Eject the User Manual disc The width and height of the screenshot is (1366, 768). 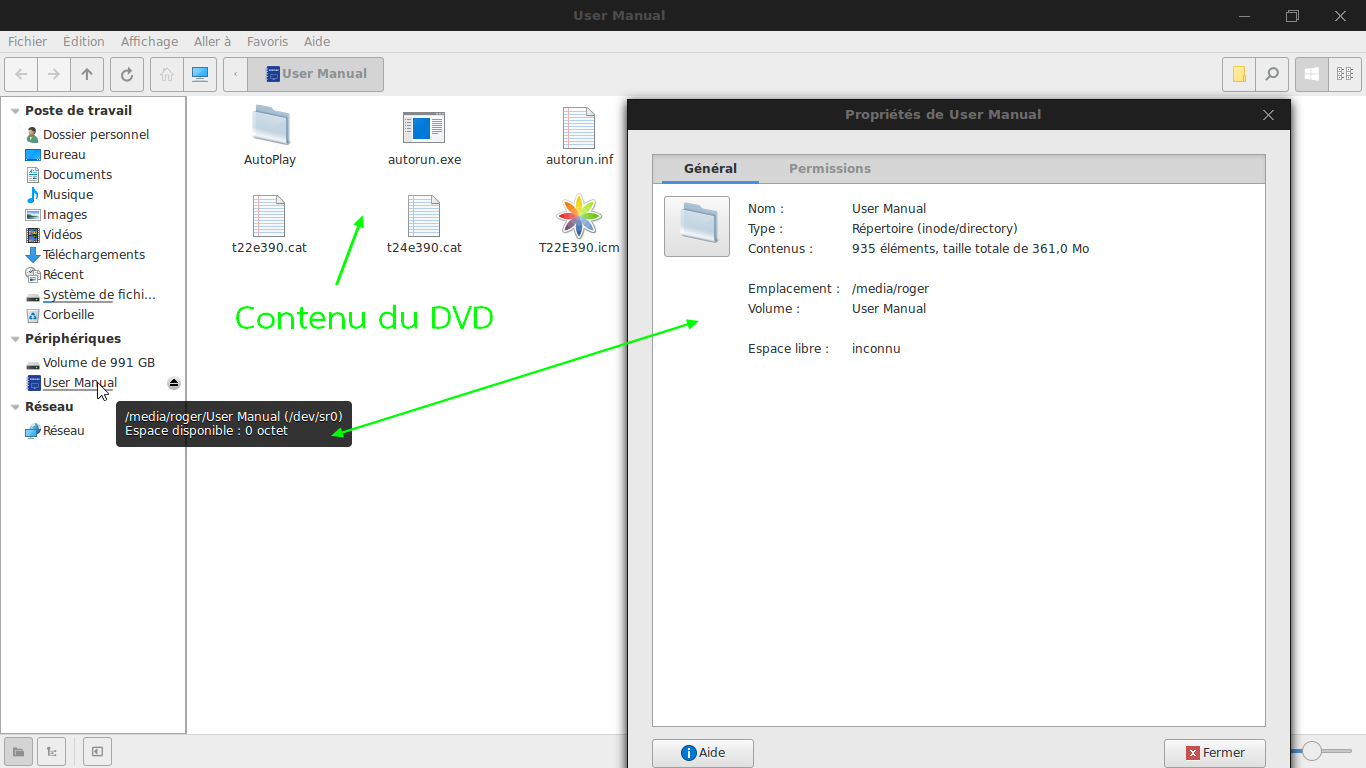(x=173, y=383)
